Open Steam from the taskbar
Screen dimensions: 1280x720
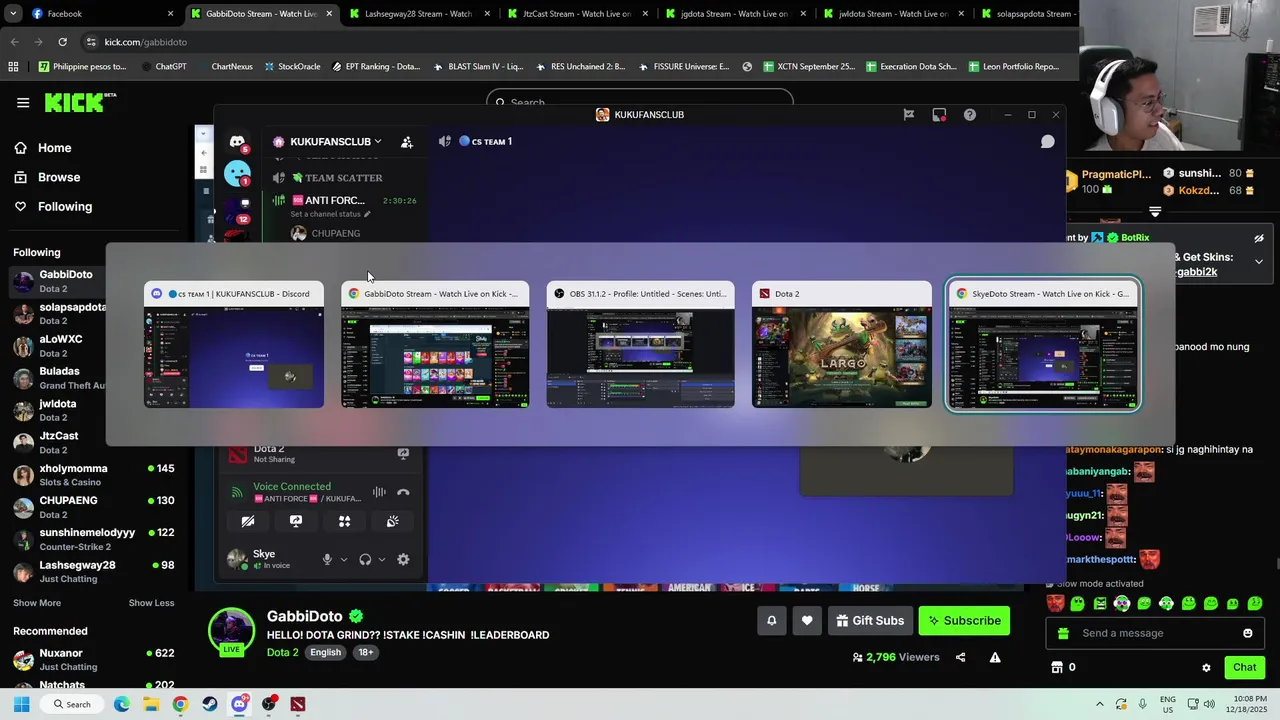coord(209,704)
